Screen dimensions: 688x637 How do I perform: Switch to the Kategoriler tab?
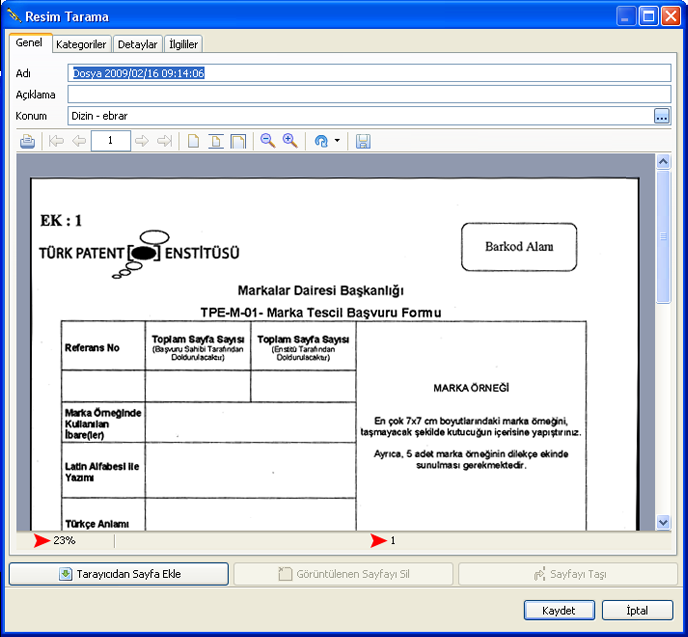[x=82, y=44]
